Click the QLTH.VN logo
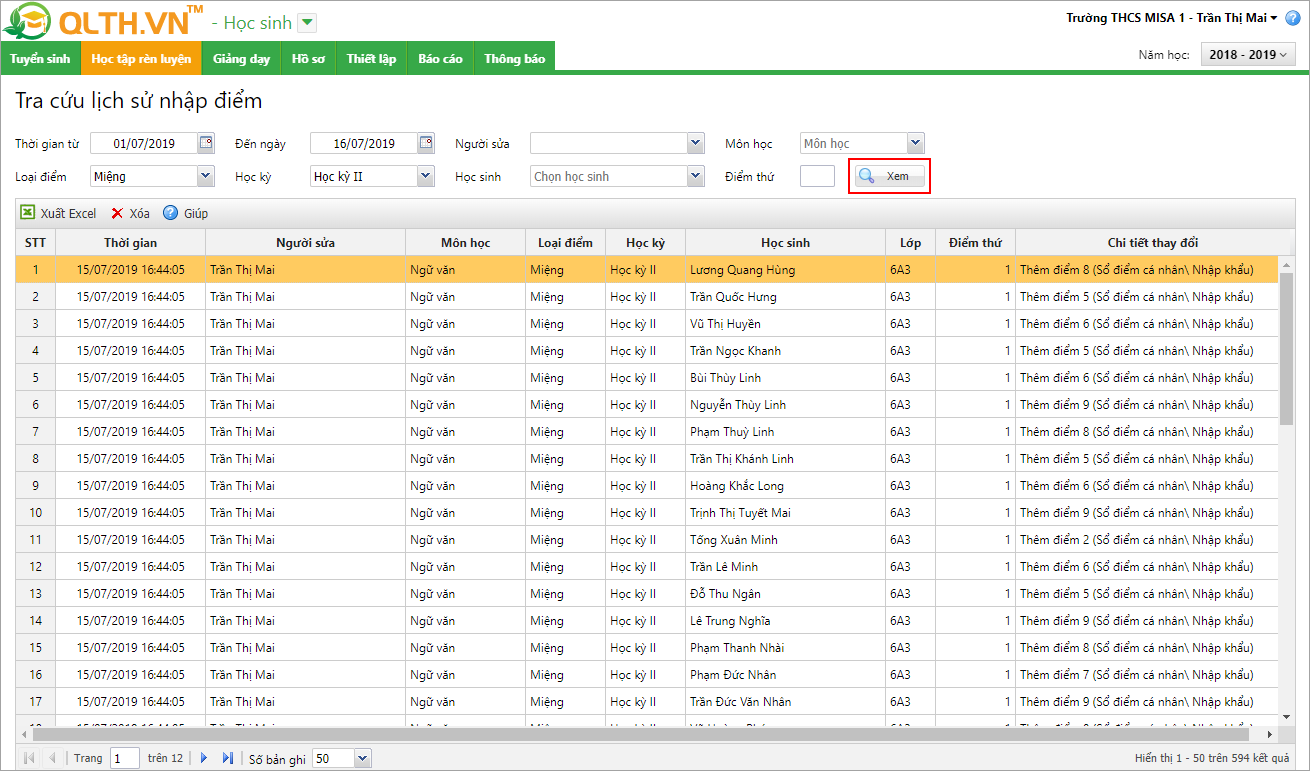The height and width of the screenshot is (771, 1310). pos(103,20)
